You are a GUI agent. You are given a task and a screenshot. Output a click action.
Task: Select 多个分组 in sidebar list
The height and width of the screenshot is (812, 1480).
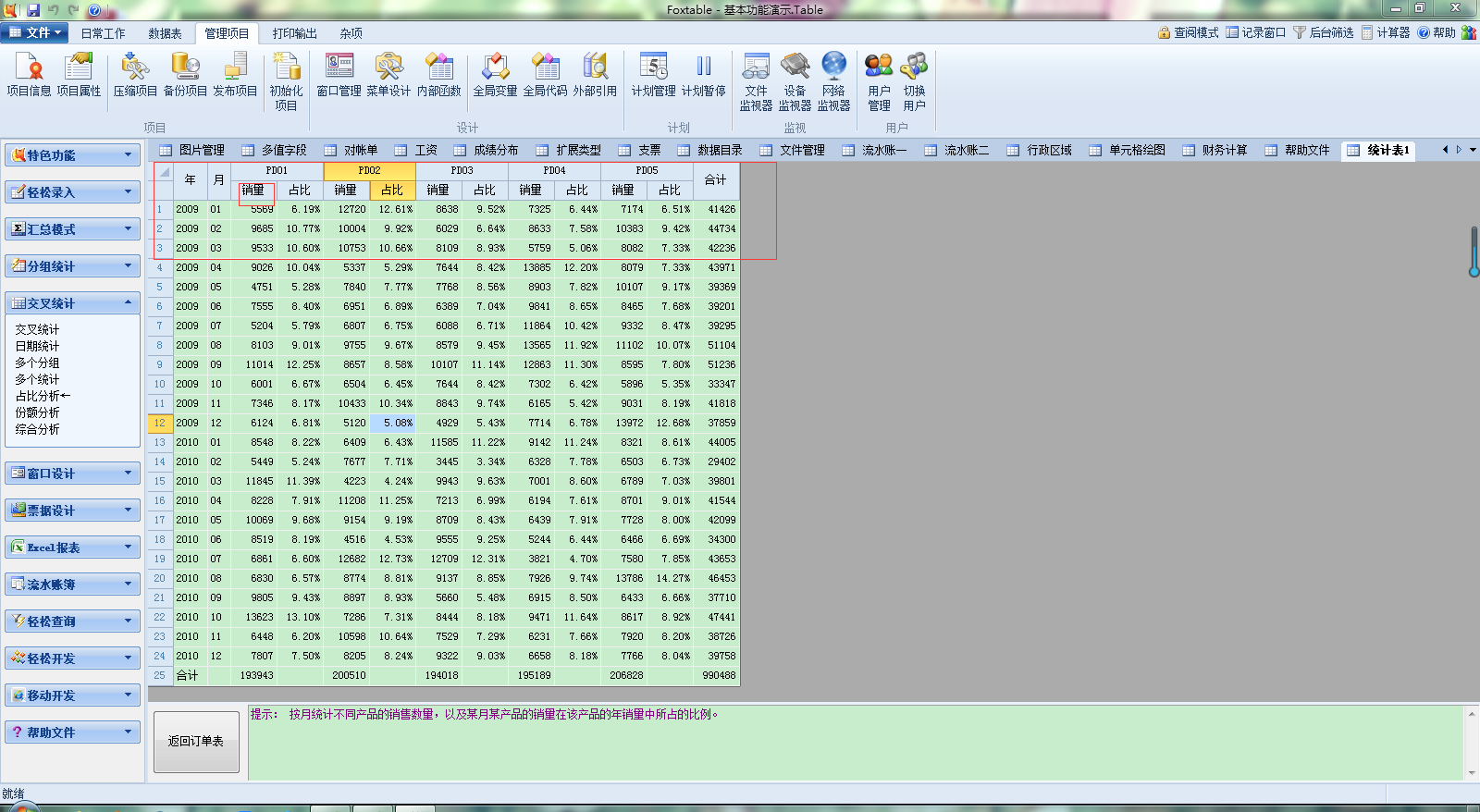(37, 363)
